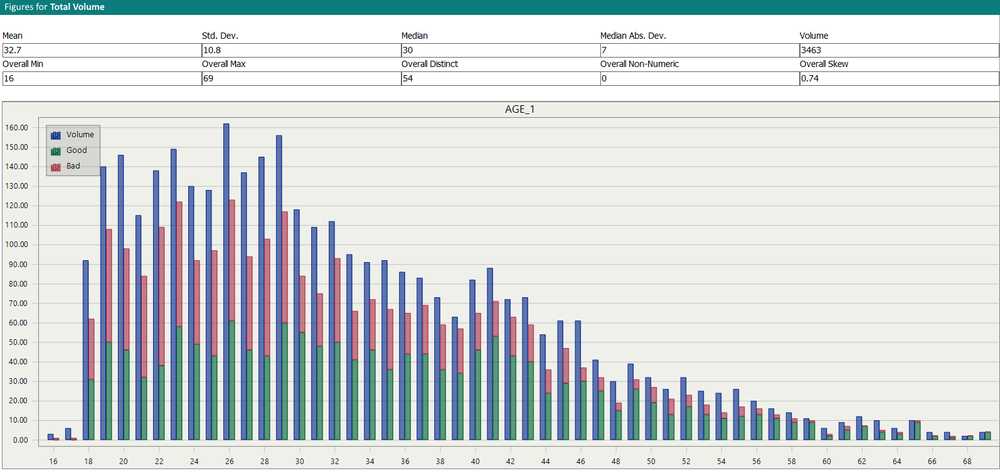Click the red Bad bar at age 32
Viewport: 1000px width, 474px height.
pyautogui.click(x=337, y=300)
